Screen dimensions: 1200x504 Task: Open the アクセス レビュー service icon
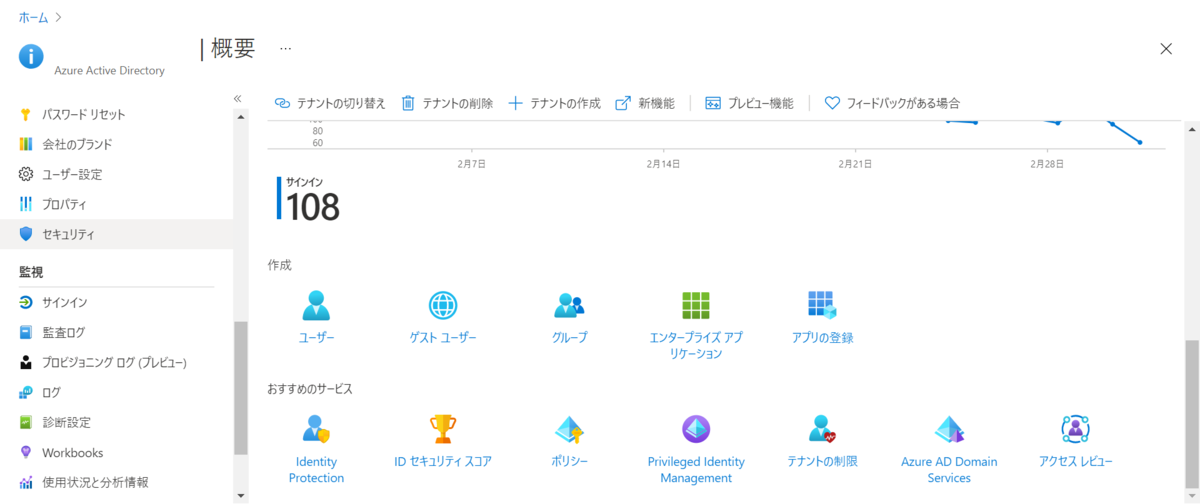[x=1075, y=430]
